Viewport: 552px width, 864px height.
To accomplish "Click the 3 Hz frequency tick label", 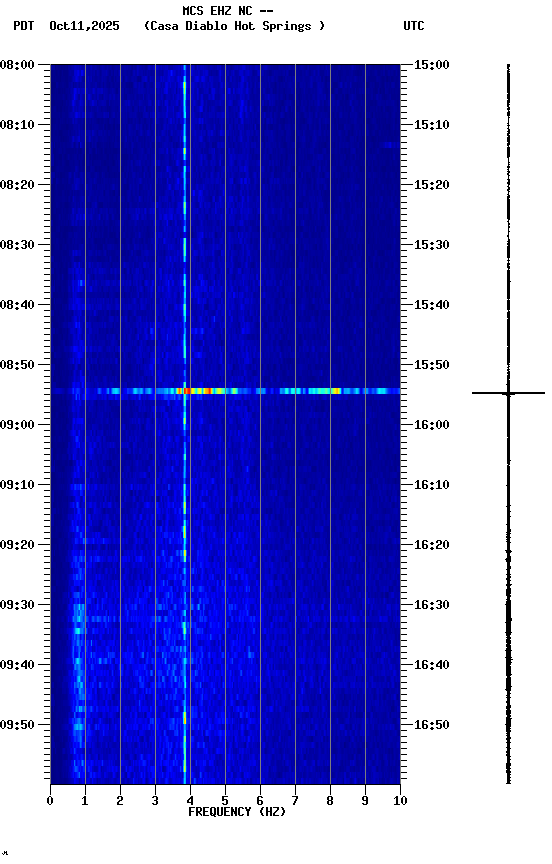I will pos(155,801).
